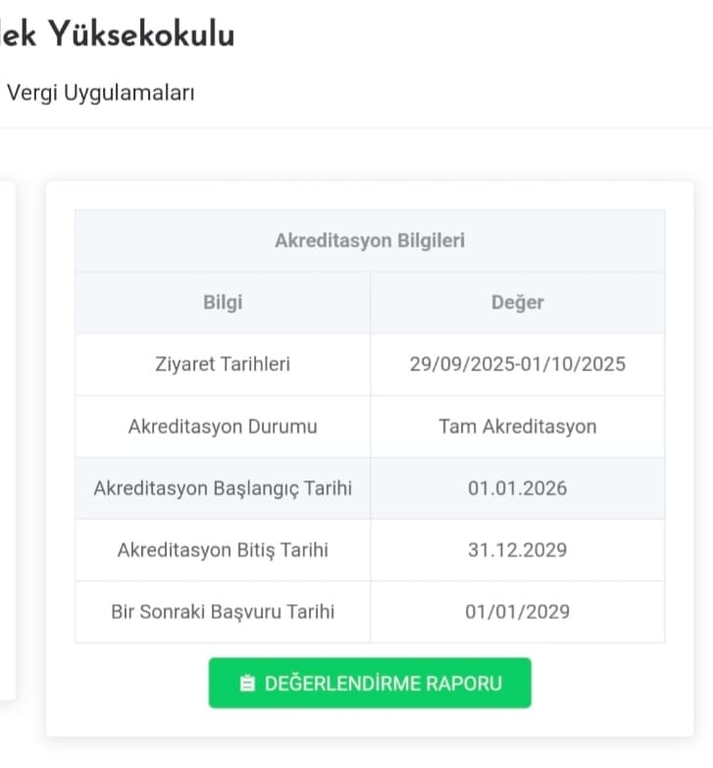The image size is (713, 768).
Task: Select the Tam Akreditasyon status value
Action: click(517, 426)
